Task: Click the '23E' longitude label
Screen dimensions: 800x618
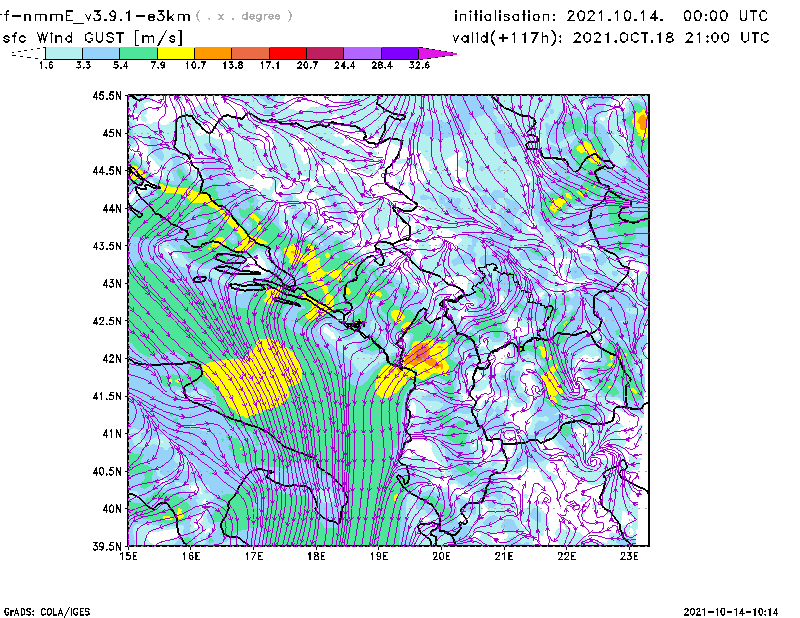Action: [x=629, y=556]
